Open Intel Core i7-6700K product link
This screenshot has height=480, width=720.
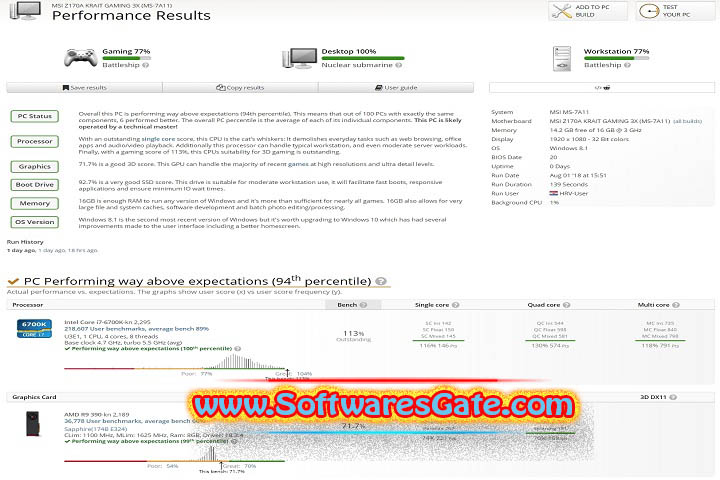[x=107, y=322]
